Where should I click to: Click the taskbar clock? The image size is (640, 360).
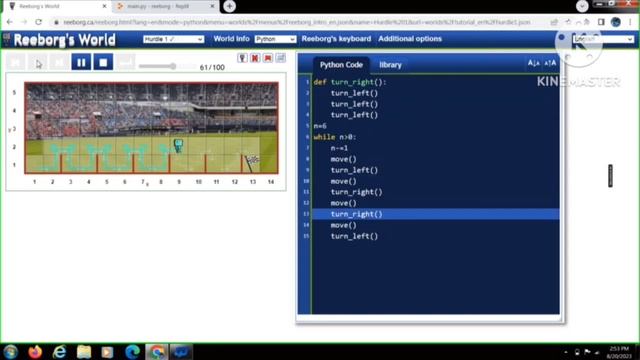point(619,352)
